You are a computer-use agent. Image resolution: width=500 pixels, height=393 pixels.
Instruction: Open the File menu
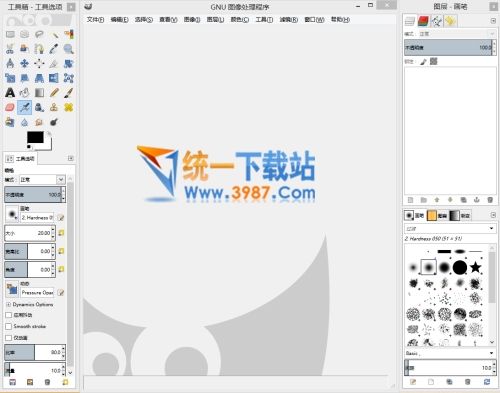point(95,20)
